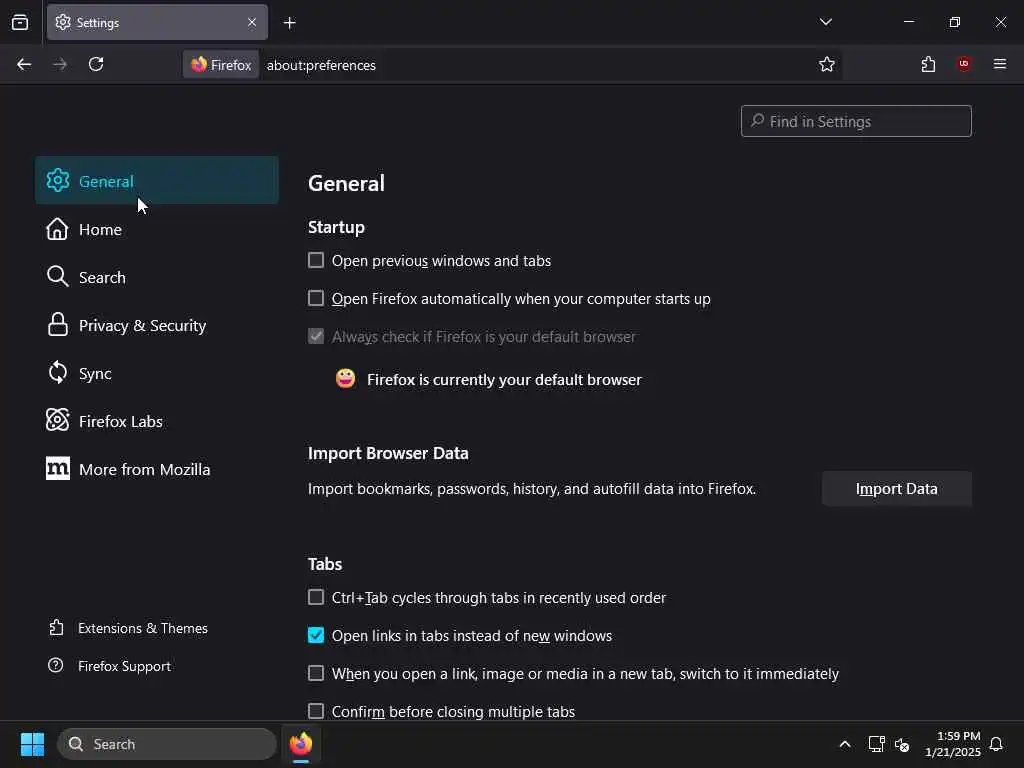This screenshot has width=1024, height=768.
Task: Click the Firefox icon in taskbar
Action: coord(301,744)
